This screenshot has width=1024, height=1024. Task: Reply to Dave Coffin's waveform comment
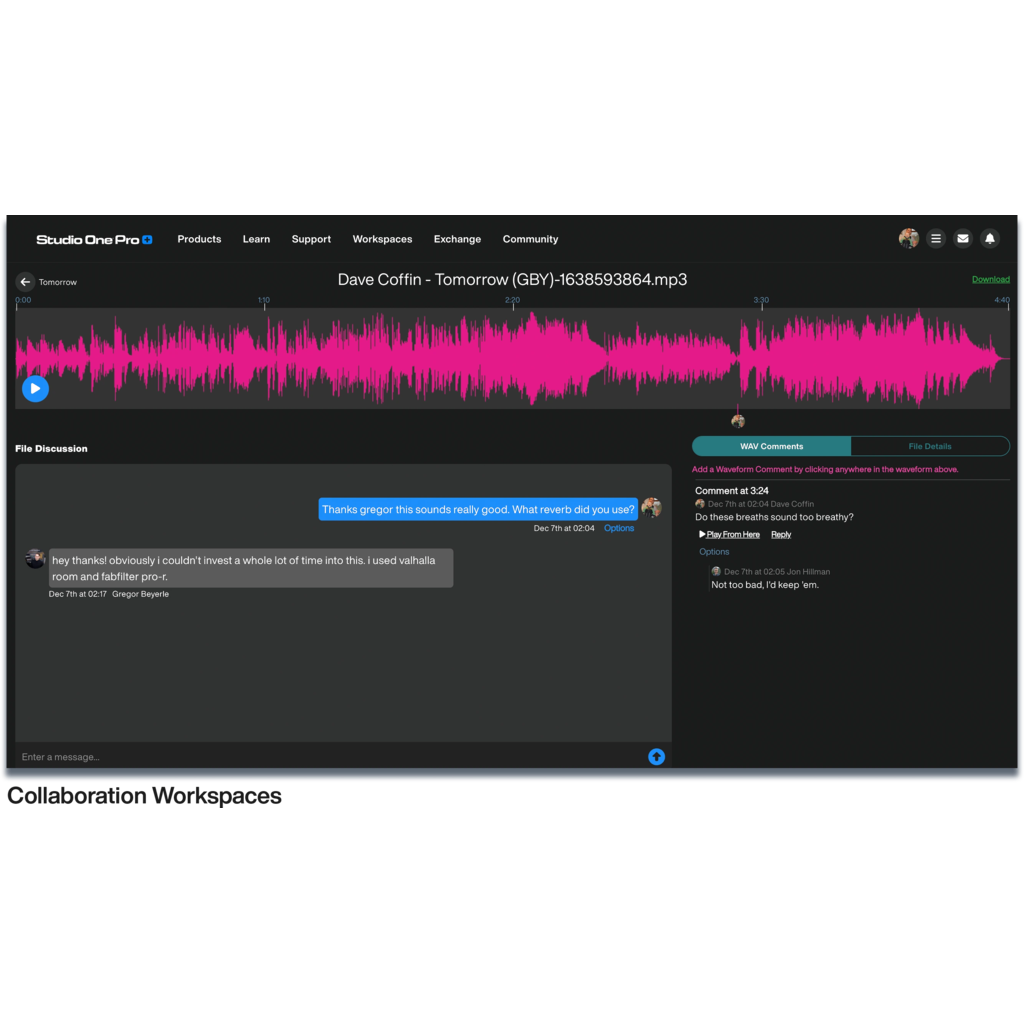[x=781, y=535]
